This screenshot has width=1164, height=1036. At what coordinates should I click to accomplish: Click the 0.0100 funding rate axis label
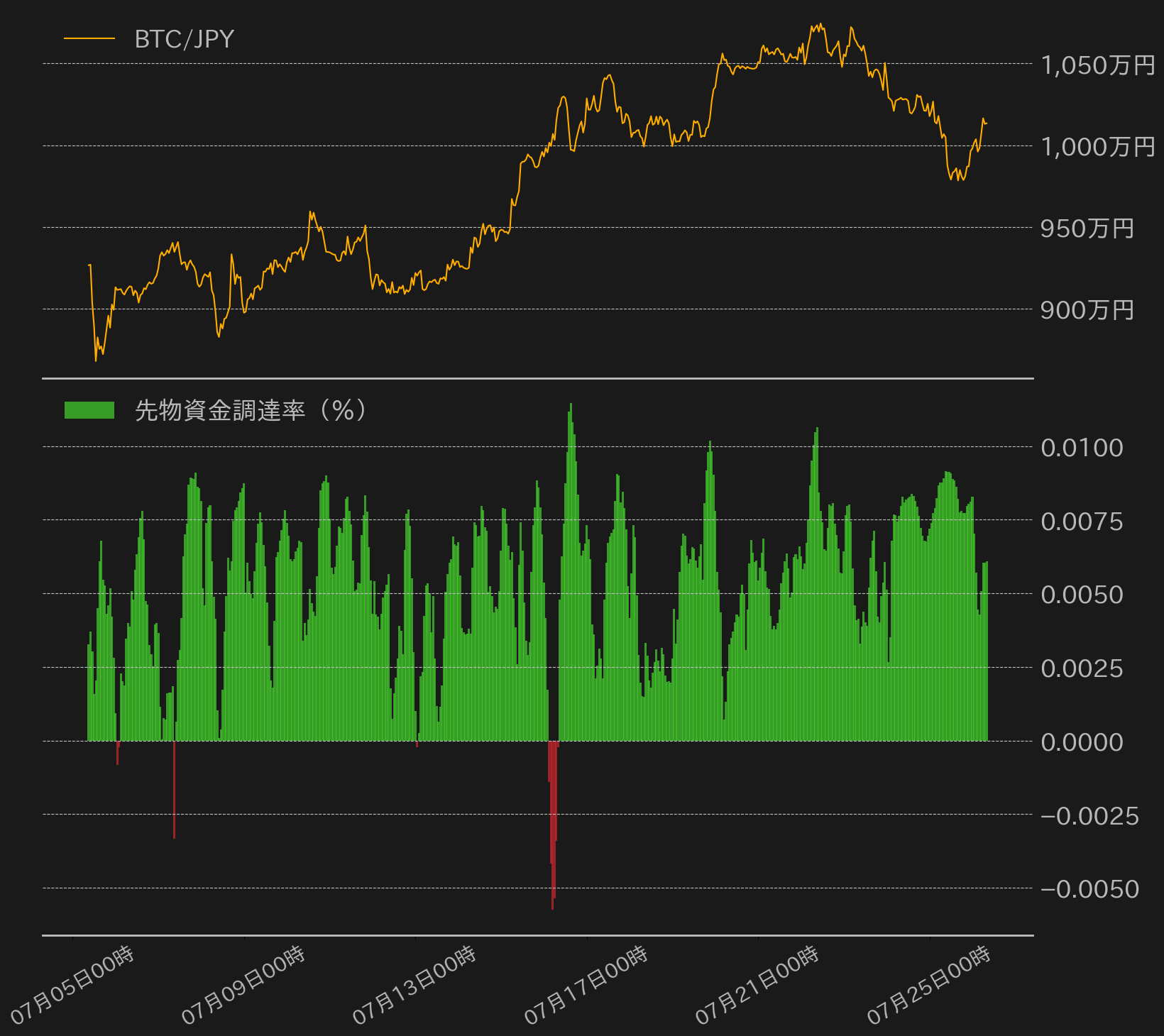1082,448
